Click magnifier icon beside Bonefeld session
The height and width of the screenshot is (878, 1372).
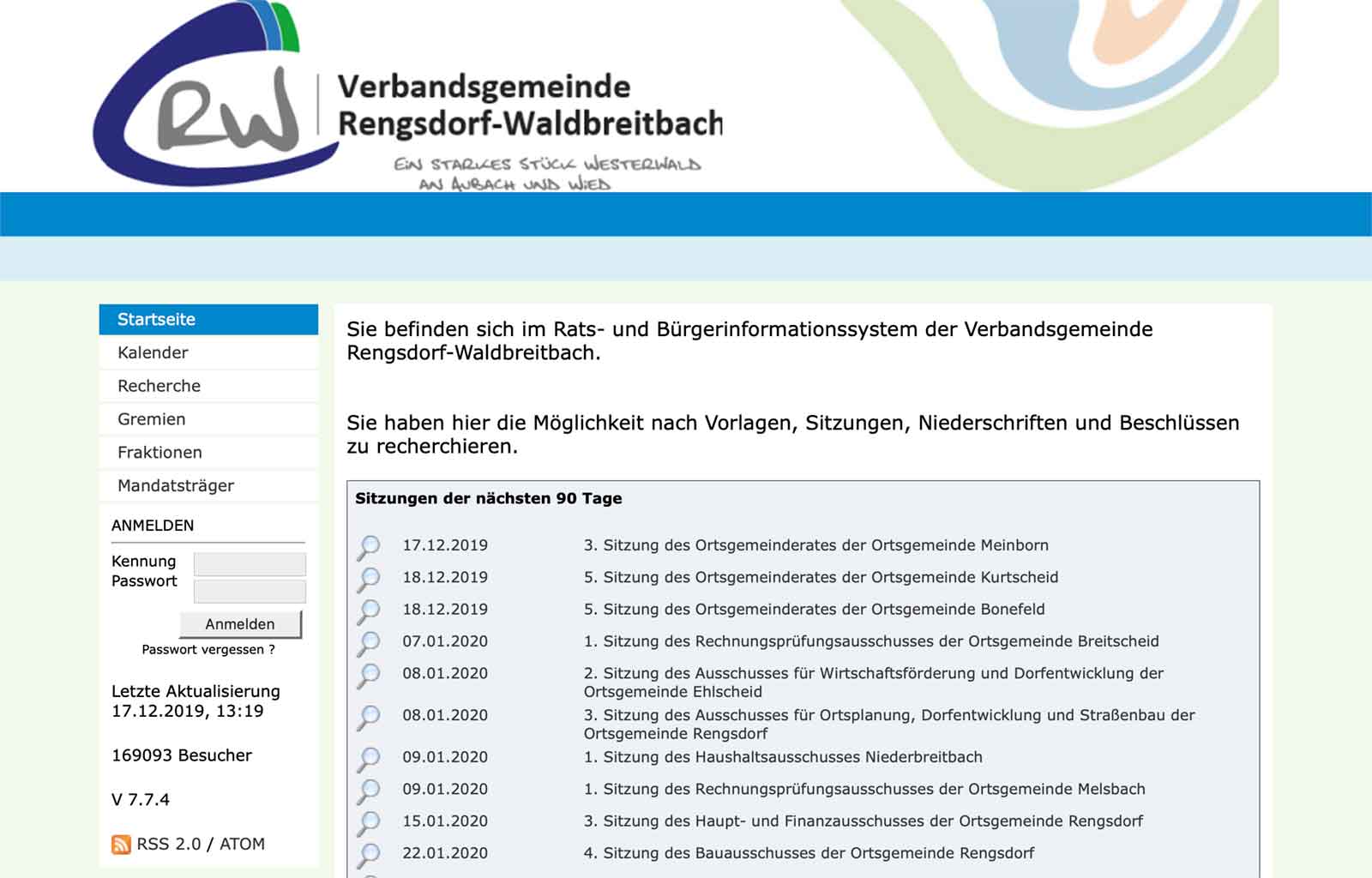point(369,611)
